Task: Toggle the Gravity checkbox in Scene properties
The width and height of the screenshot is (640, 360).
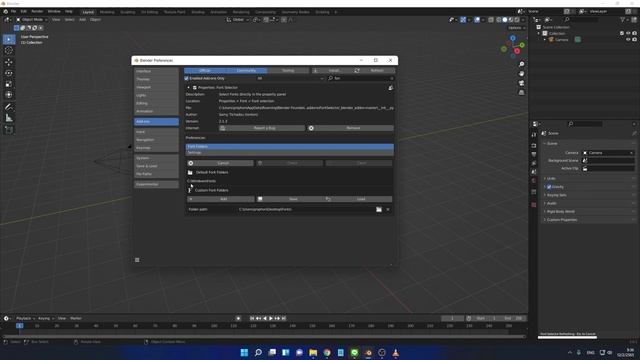Action: (549, 187)
